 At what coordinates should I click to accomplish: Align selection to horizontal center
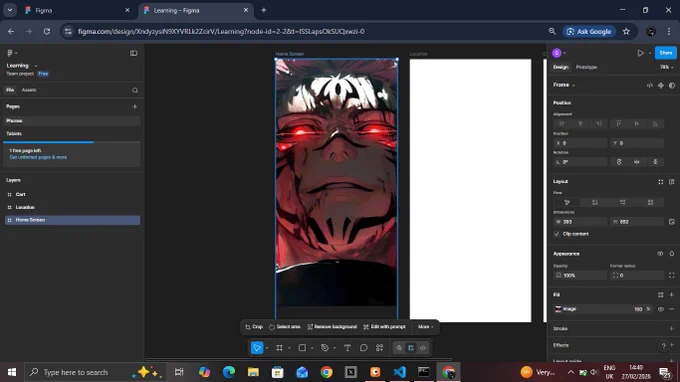pyautogui.click(x=580, y=124)
